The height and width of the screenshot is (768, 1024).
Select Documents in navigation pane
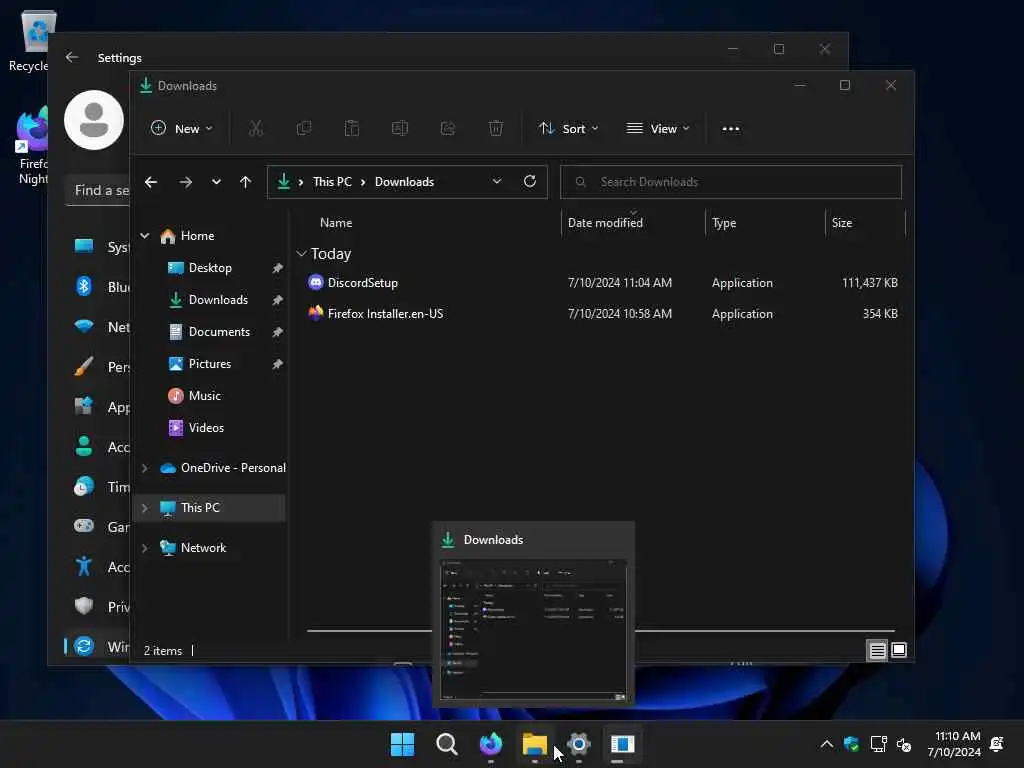click(x=219, y=332)
